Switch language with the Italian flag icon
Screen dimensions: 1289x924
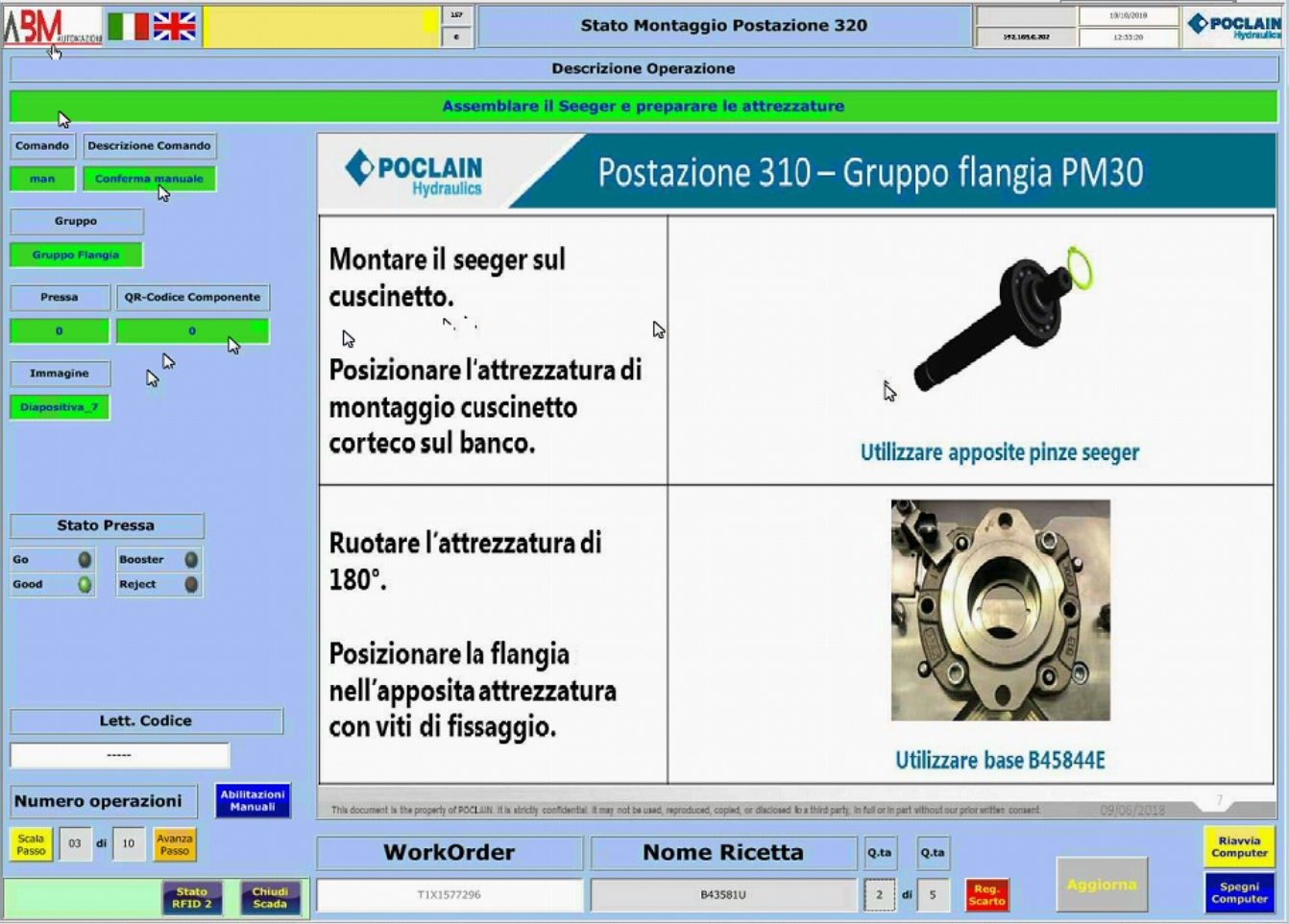tap(127, 26)
